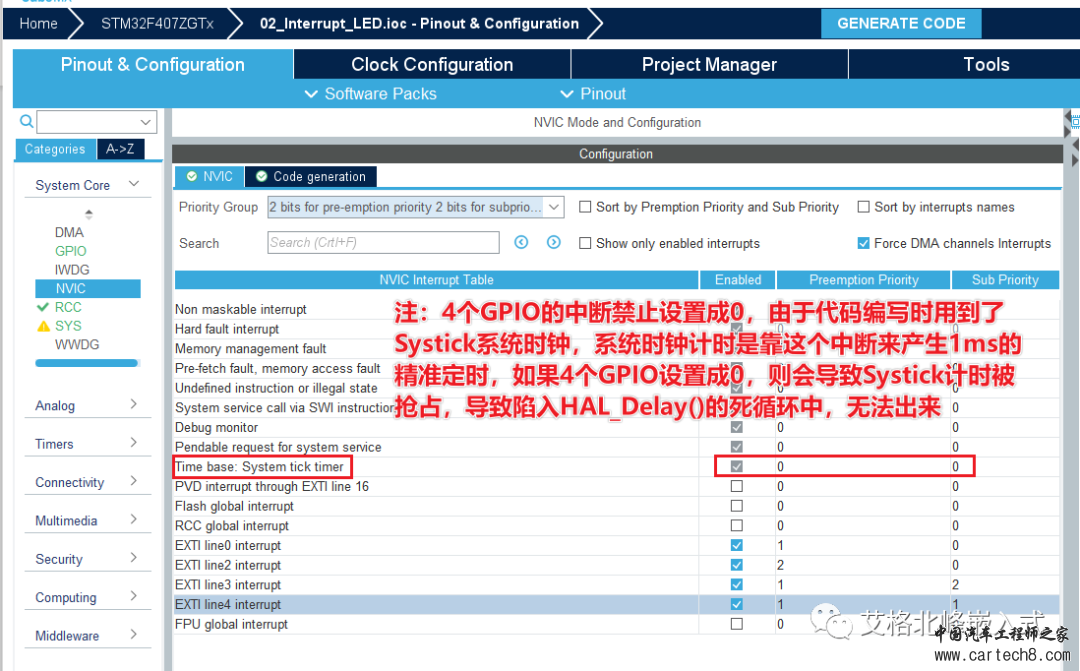Disable EXTI line2 interrupt checkbox
1080x671 pixels.
[x=737, y=565]
